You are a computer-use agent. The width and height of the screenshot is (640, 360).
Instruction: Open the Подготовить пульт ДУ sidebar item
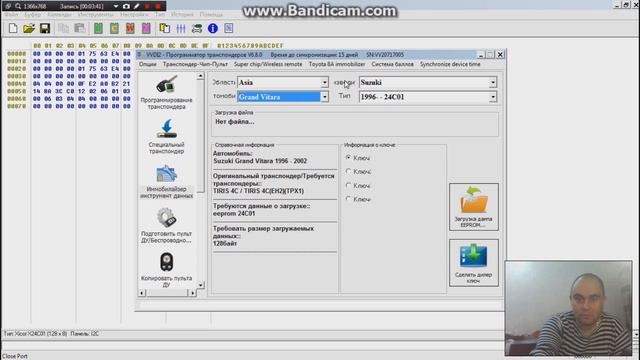tap(167, 226)
